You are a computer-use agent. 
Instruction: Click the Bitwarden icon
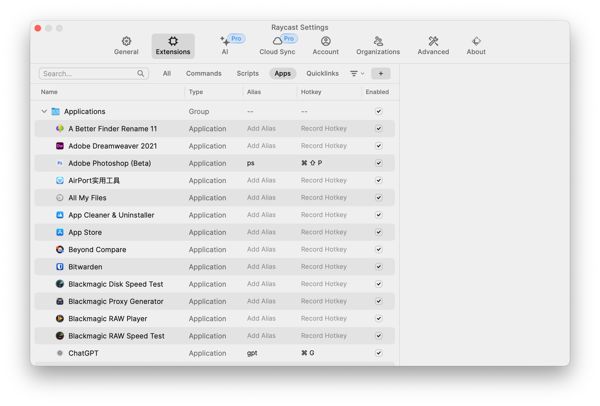(60, 267)
